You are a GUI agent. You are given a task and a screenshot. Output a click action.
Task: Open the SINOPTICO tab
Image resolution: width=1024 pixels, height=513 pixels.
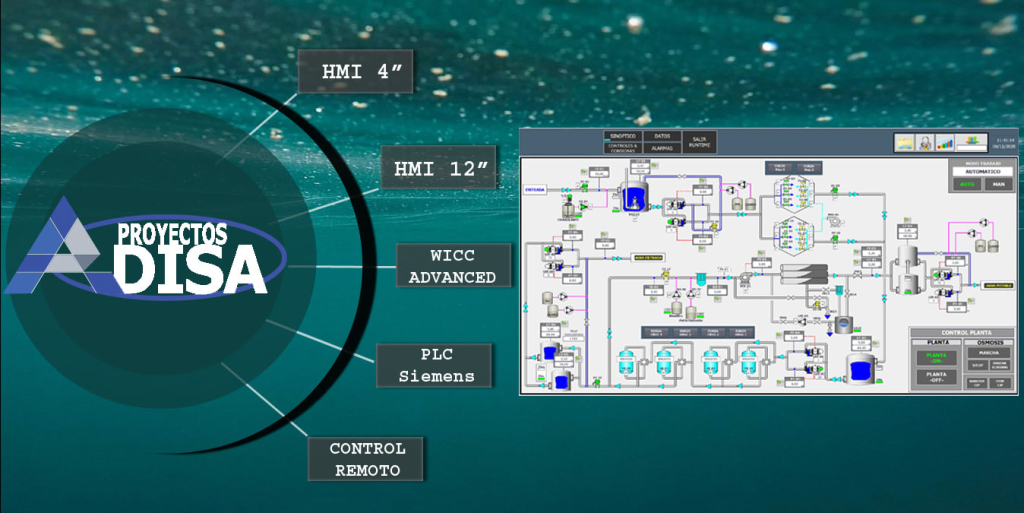623,136
